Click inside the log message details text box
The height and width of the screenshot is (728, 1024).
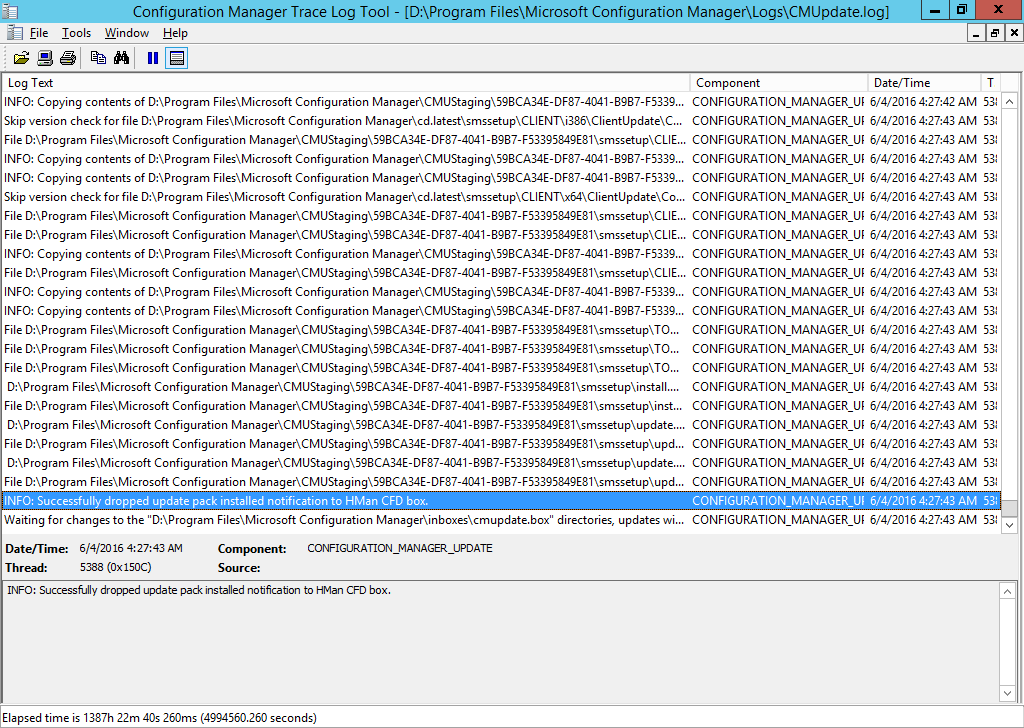tap(501, 642)
